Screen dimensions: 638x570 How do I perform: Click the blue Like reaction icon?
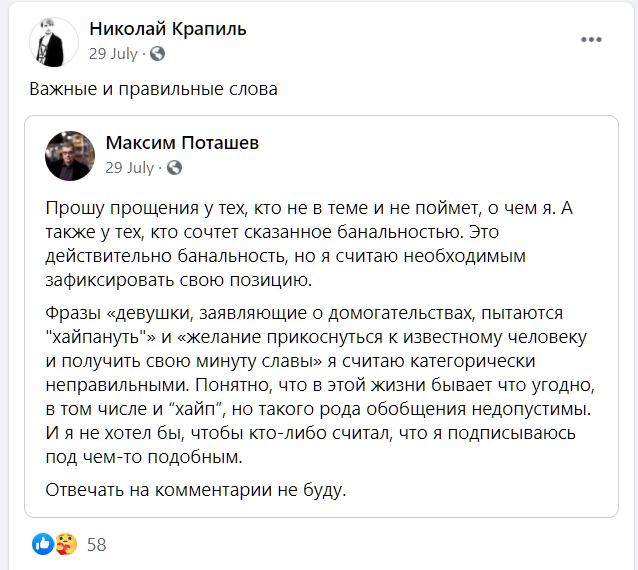43,544
